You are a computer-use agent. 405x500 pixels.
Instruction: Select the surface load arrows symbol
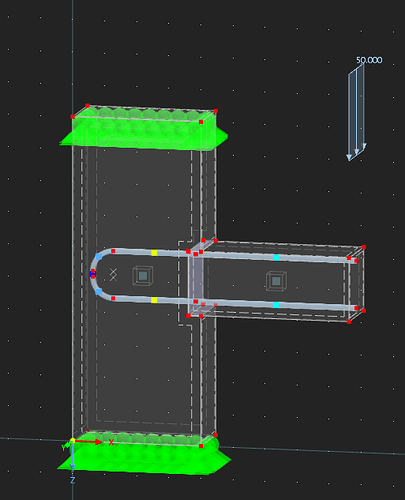(x=357, y=113)
